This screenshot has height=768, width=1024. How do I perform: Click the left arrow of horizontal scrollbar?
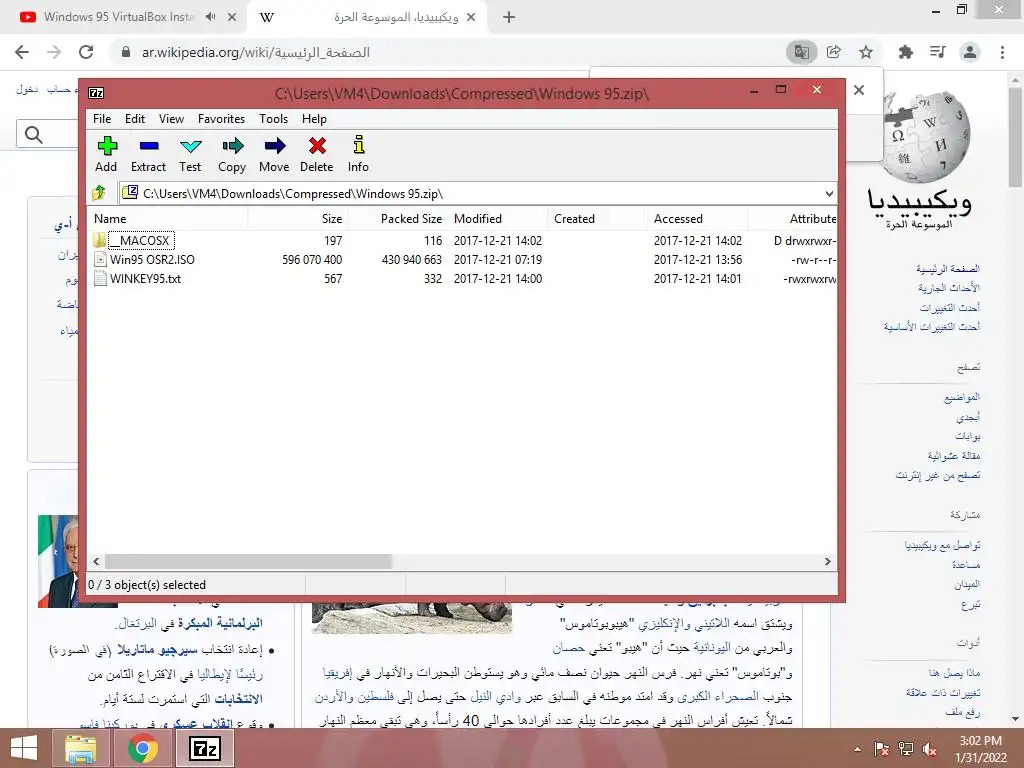97,562
